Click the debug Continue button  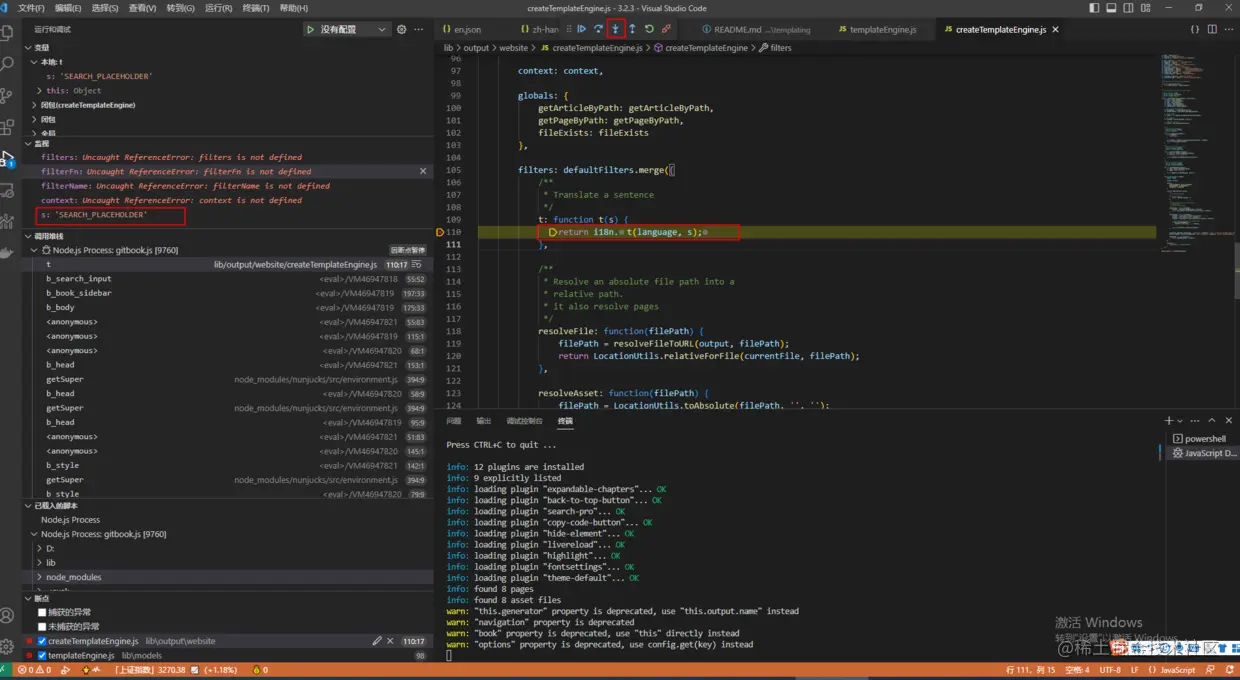(581, 29)
